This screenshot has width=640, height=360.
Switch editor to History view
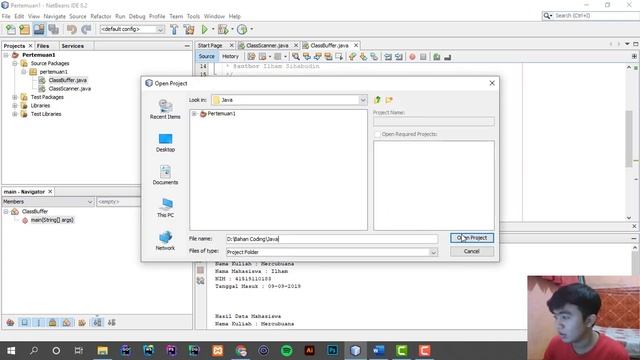230,57
